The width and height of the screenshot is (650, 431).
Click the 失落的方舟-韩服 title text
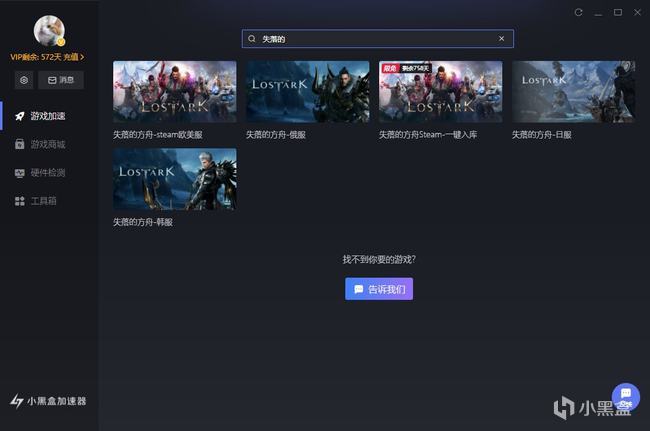point(143,222)
